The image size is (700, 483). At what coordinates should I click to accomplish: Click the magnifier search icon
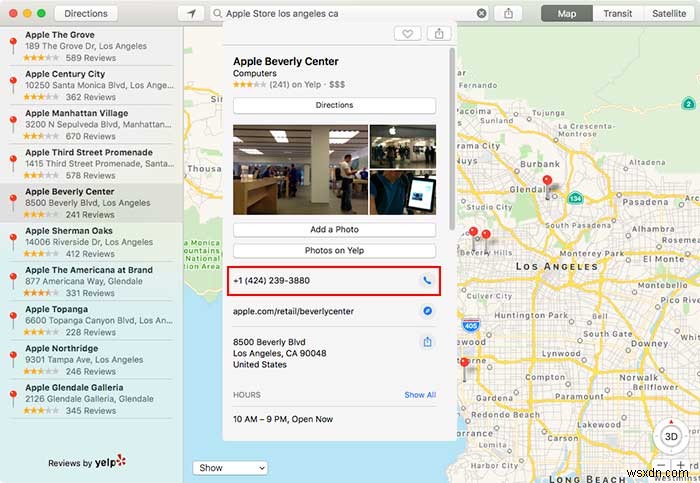(217, 13)
